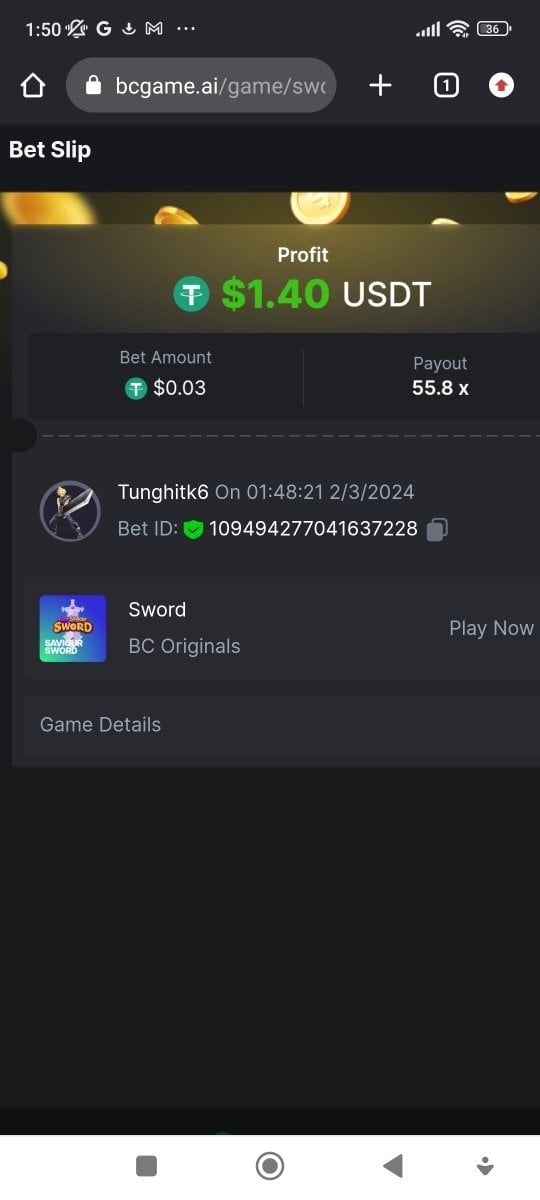The image size is (540, 1200).
Task: Open Tunghitk6 user avatar
Action: (x=70, y=511)
